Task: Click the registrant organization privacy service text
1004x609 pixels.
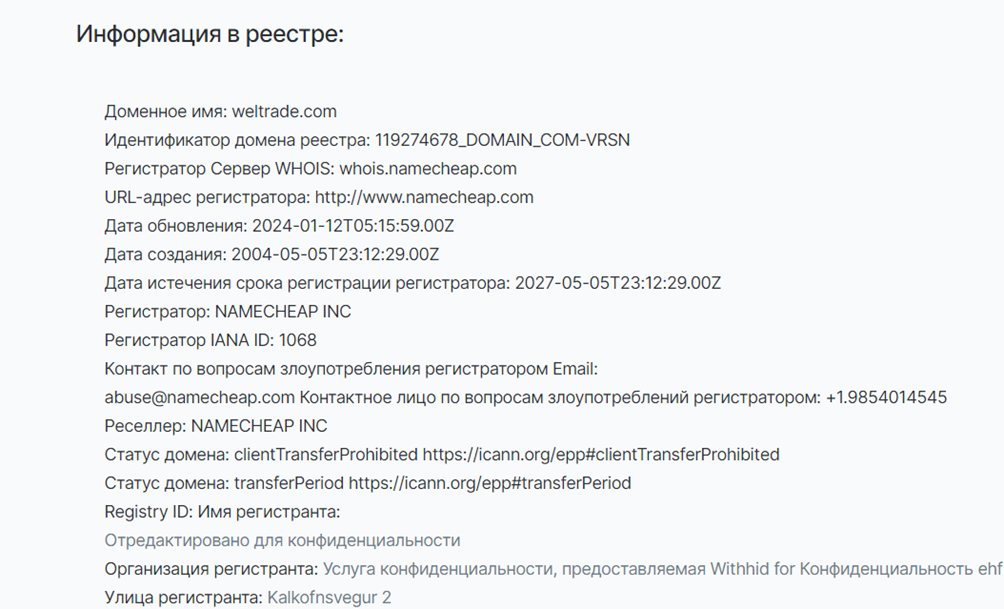Action: pos(662,569)
